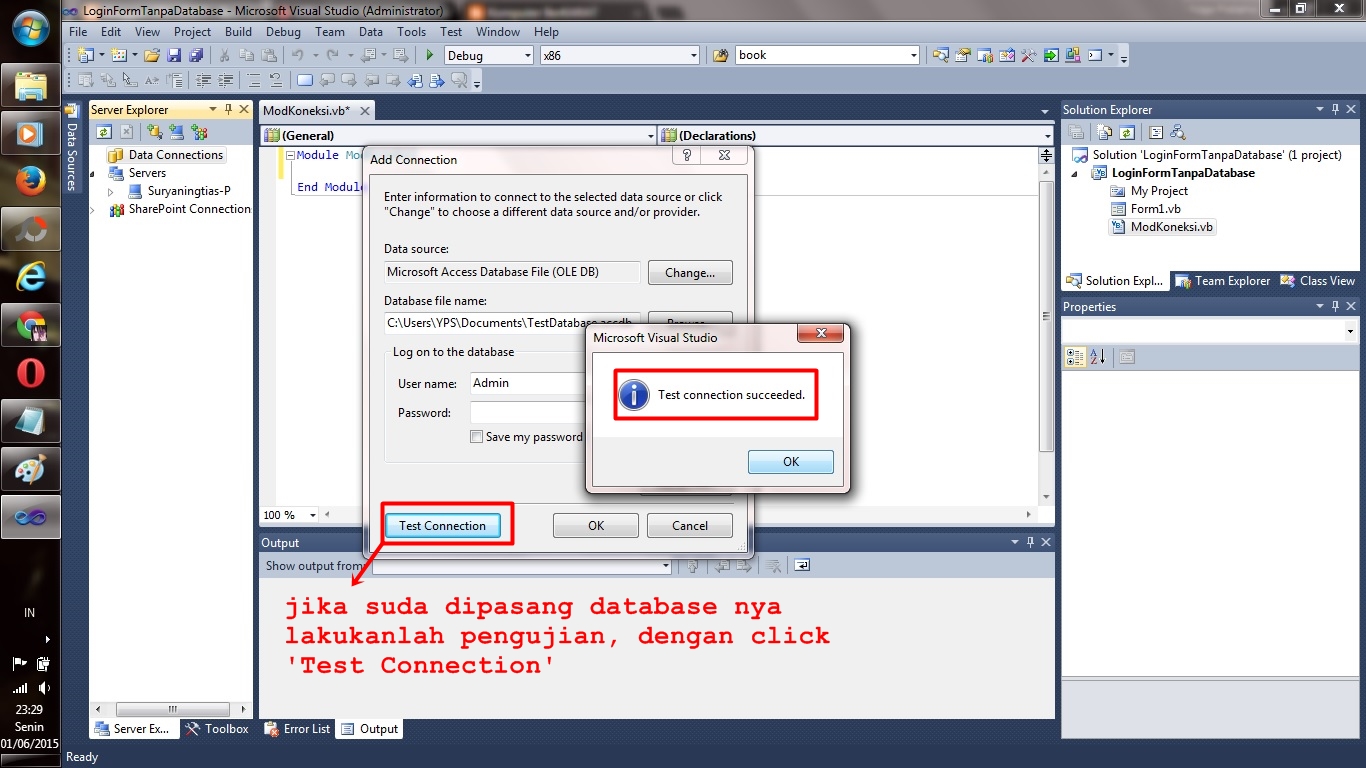Click the Add New Item toolbar icon

click(118, 56)
